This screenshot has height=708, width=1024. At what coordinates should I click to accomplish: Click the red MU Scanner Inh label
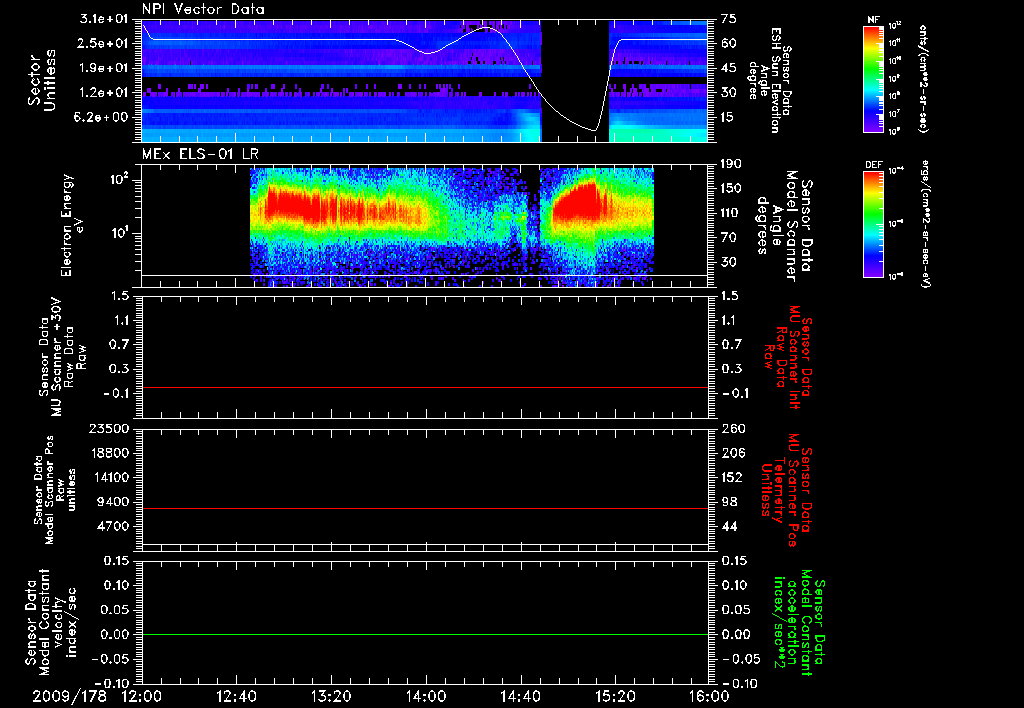click(x=788, y=357)
